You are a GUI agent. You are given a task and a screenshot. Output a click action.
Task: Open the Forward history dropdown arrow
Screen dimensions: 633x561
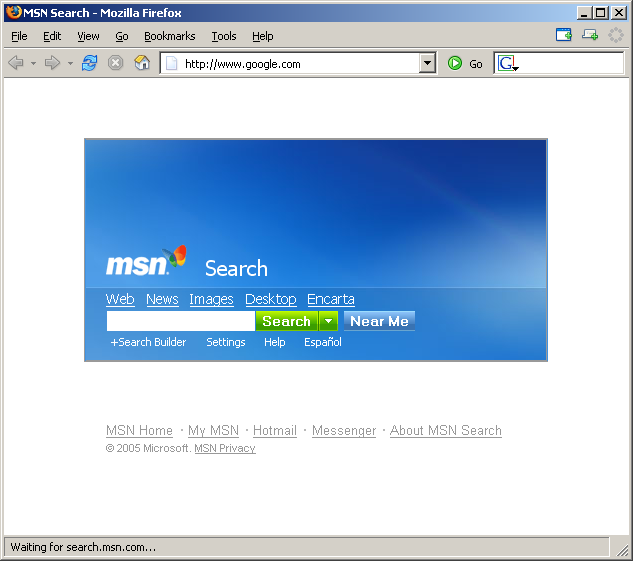[x=70, y=63]
